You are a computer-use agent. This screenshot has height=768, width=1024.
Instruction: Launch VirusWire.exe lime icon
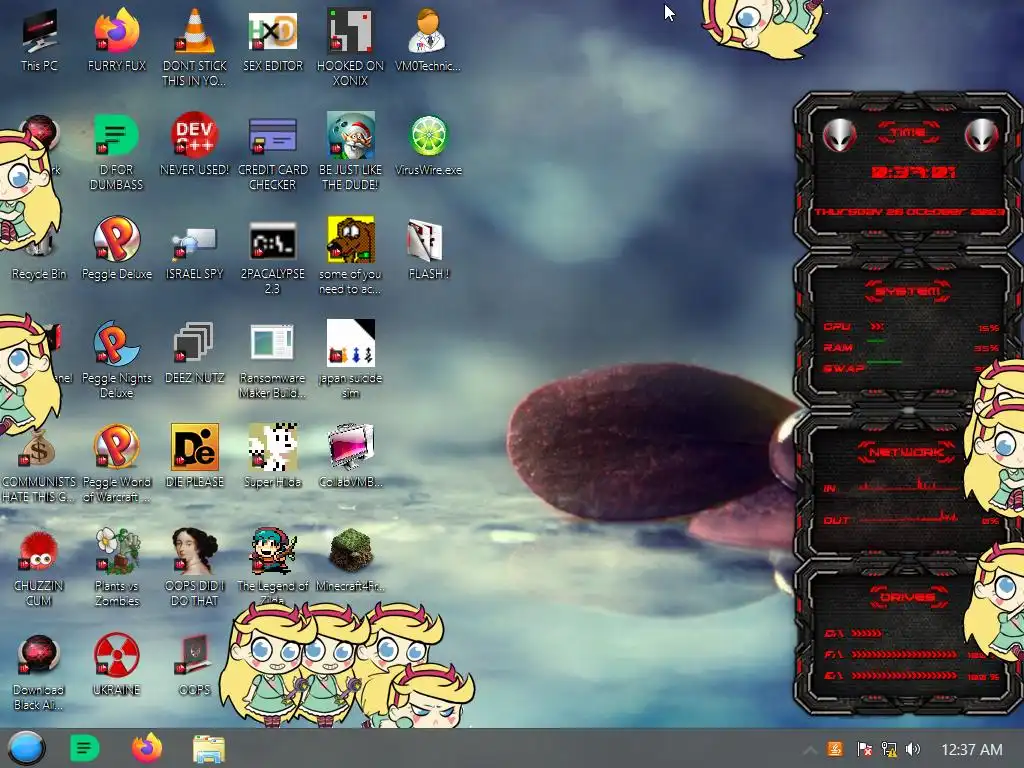pos(428,144)
